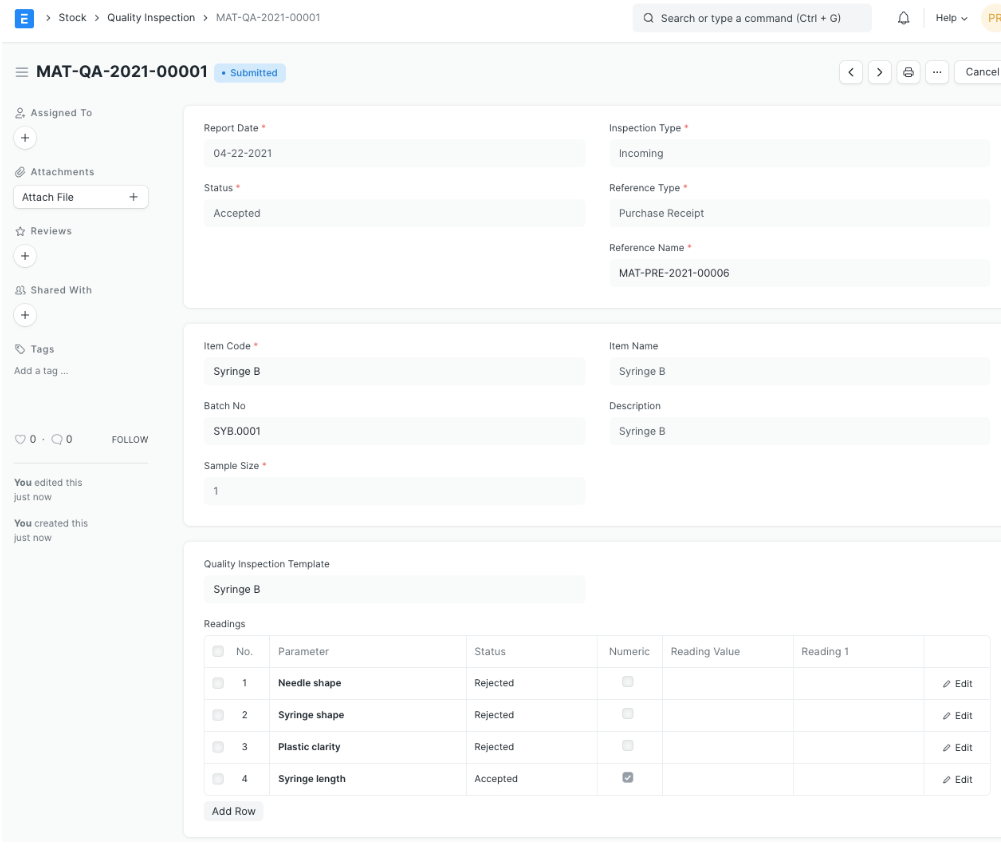Toggle select-all checkbox in Readings header
The height and width of the screenshot is (854, 1001).
pyautogui.click(x=218, y=651)
